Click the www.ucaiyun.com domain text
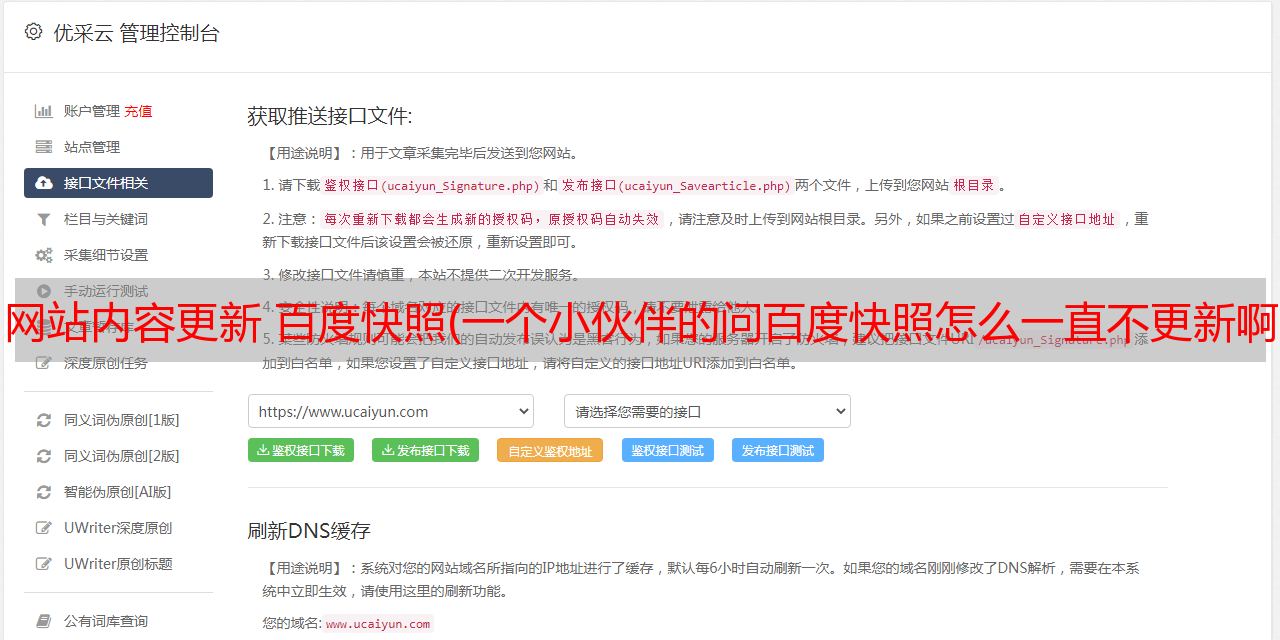The width and height of the screenshot is (1280, 640). click(x=378, y=624)
